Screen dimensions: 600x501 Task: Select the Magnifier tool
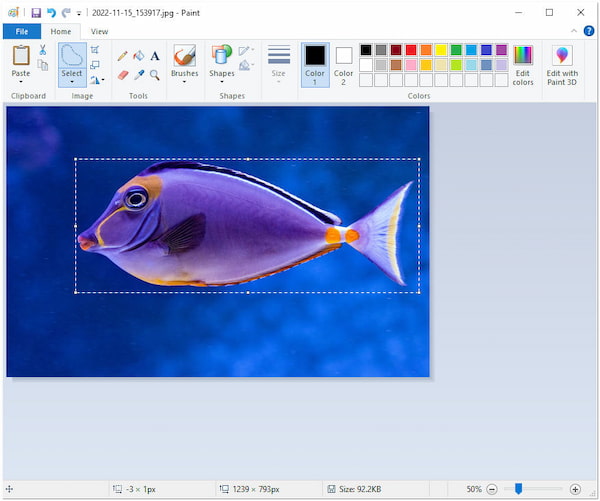tap(155, 75)
